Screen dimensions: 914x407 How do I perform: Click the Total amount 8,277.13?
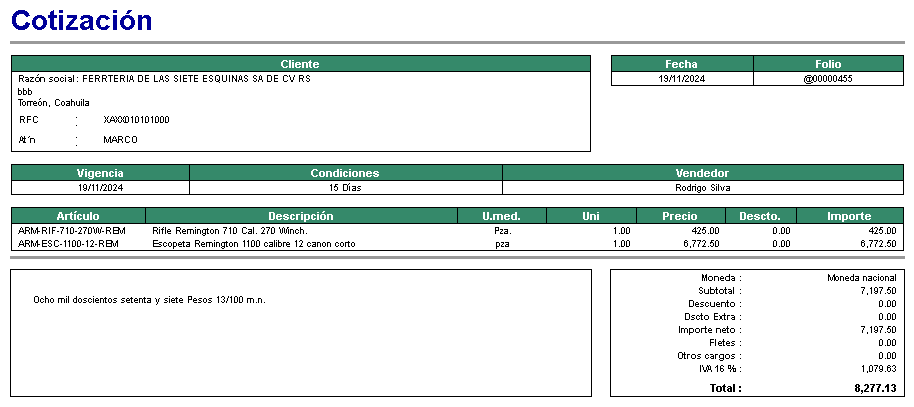[x=875, y=388]
